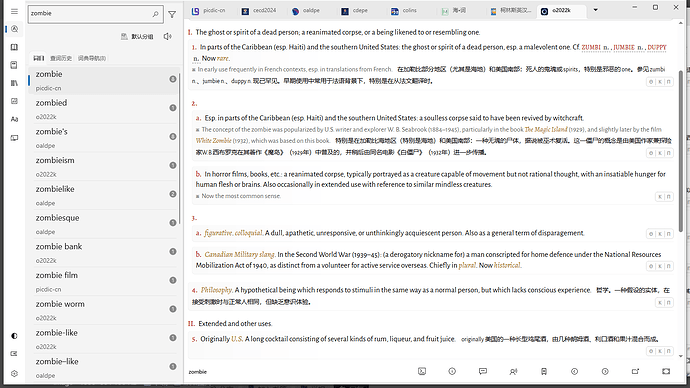Switch to the picdic-cn dictionary tab
This screenshot has height=388, width=690.
tap(209, 11)
